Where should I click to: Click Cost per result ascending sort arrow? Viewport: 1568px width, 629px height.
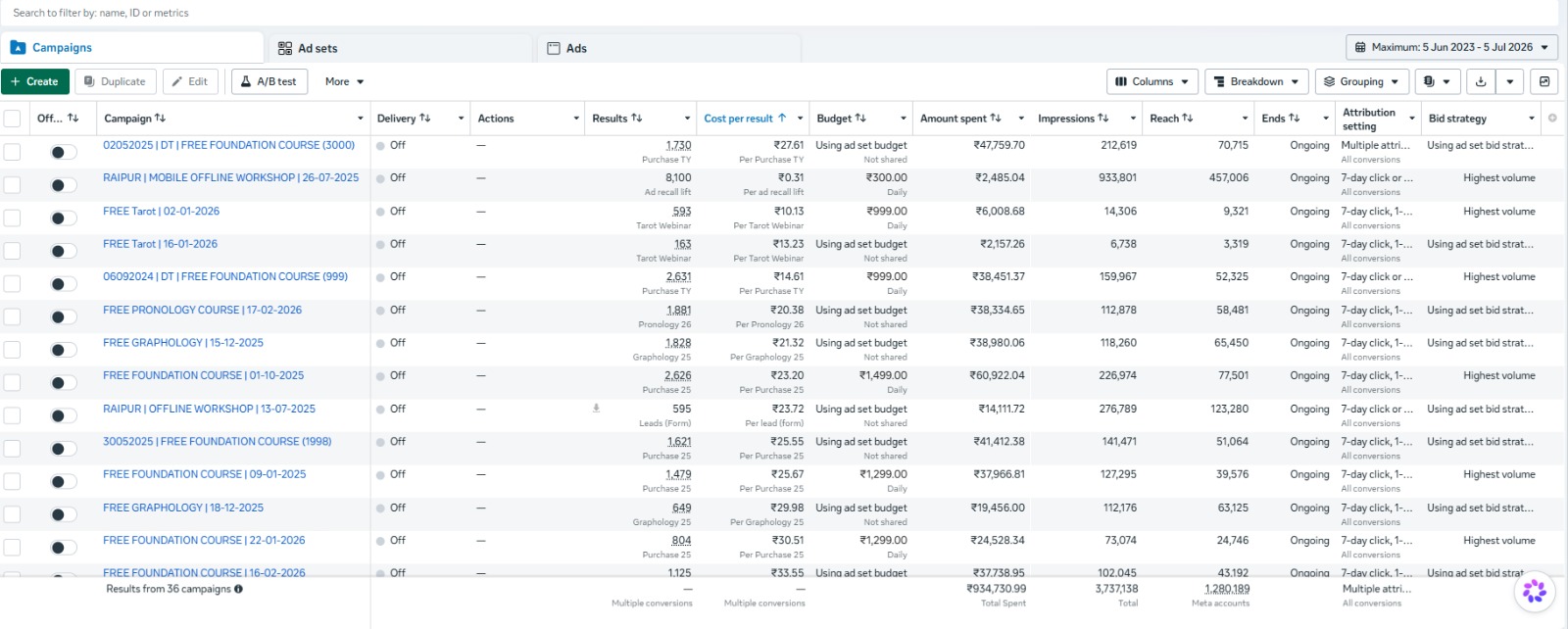(782, 119)
